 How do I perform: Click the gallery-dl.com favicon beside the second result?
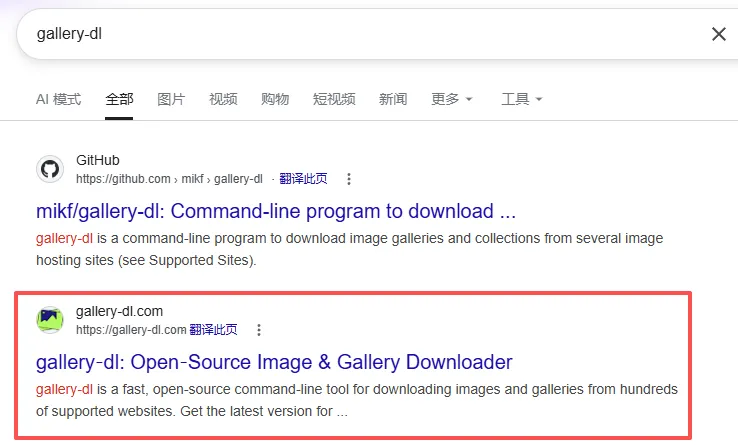pyautogui.click(x=50, y=320)
